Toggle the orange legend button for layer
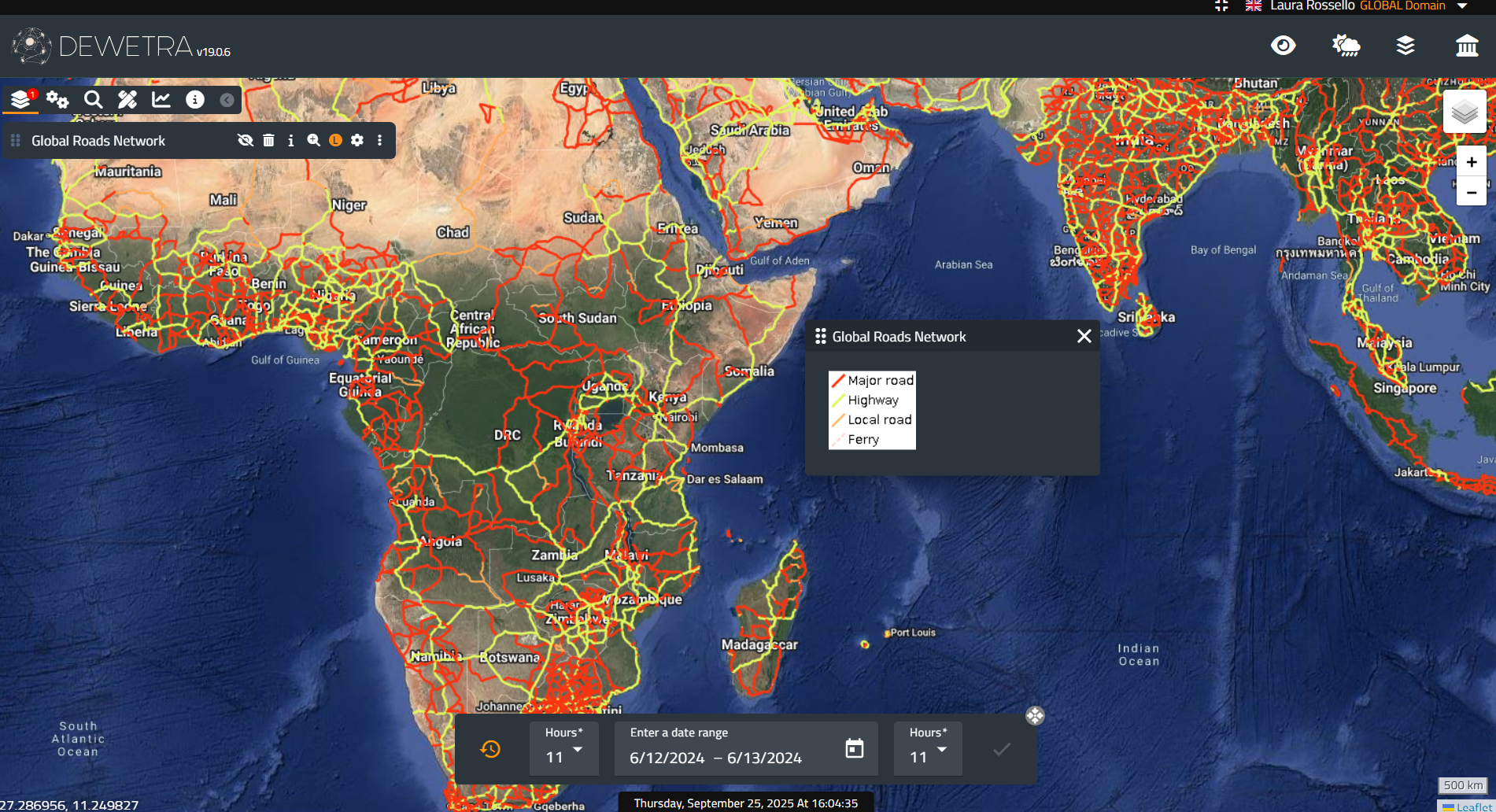Viewport: 1496px width, 812px height. [335, 140]
